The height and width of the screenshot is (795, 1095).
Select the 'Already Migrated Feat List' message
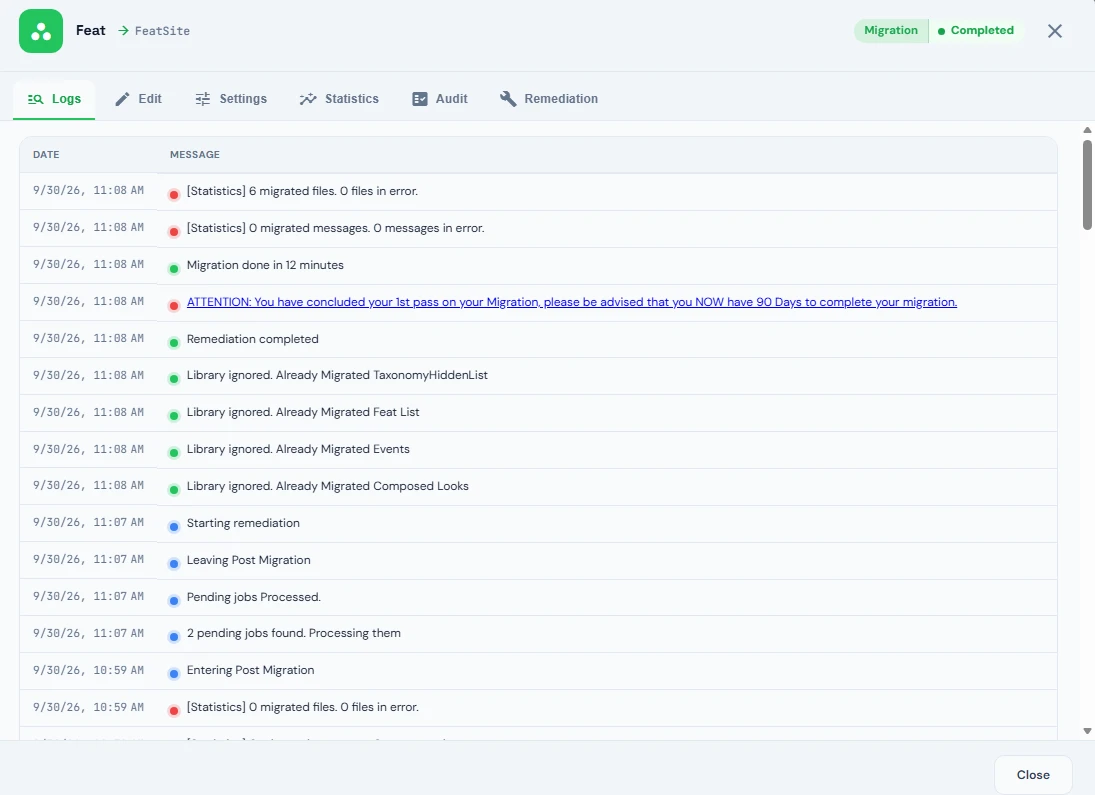tap(302, 412)
